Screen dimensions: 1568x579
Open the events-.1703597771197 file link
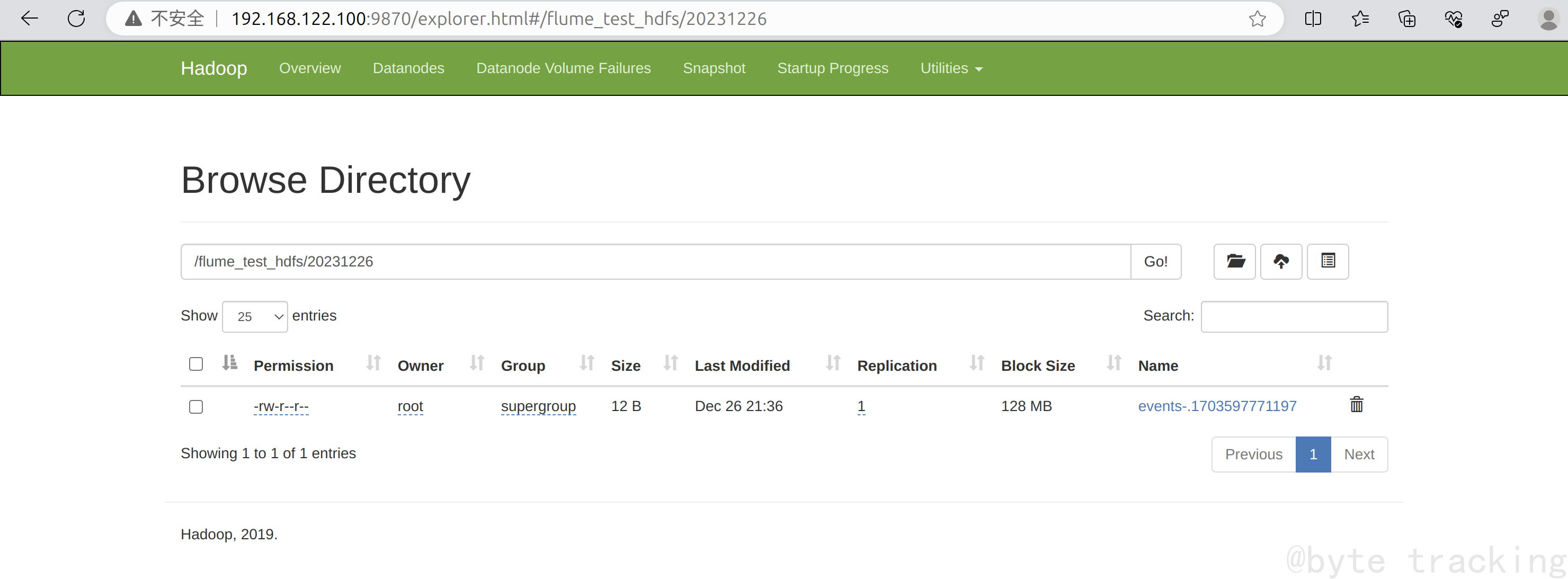[x=1217, y=406]
